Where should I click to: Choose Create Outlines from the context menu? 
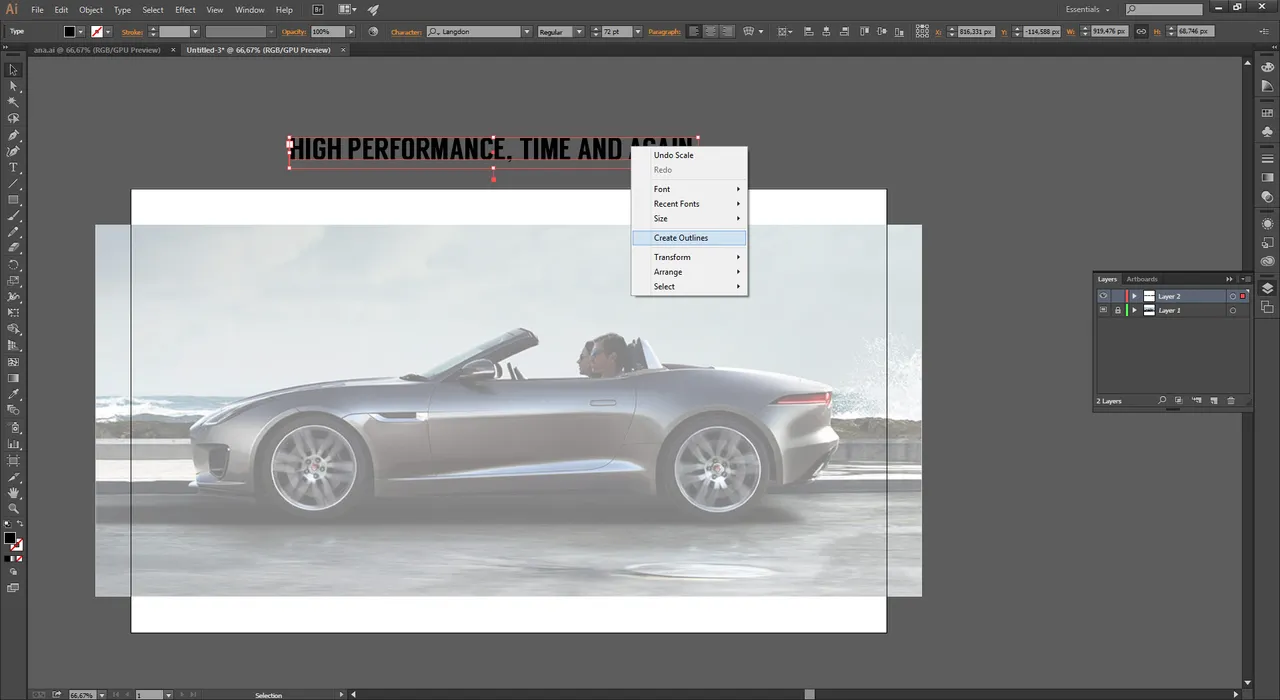tap(689, 238)
